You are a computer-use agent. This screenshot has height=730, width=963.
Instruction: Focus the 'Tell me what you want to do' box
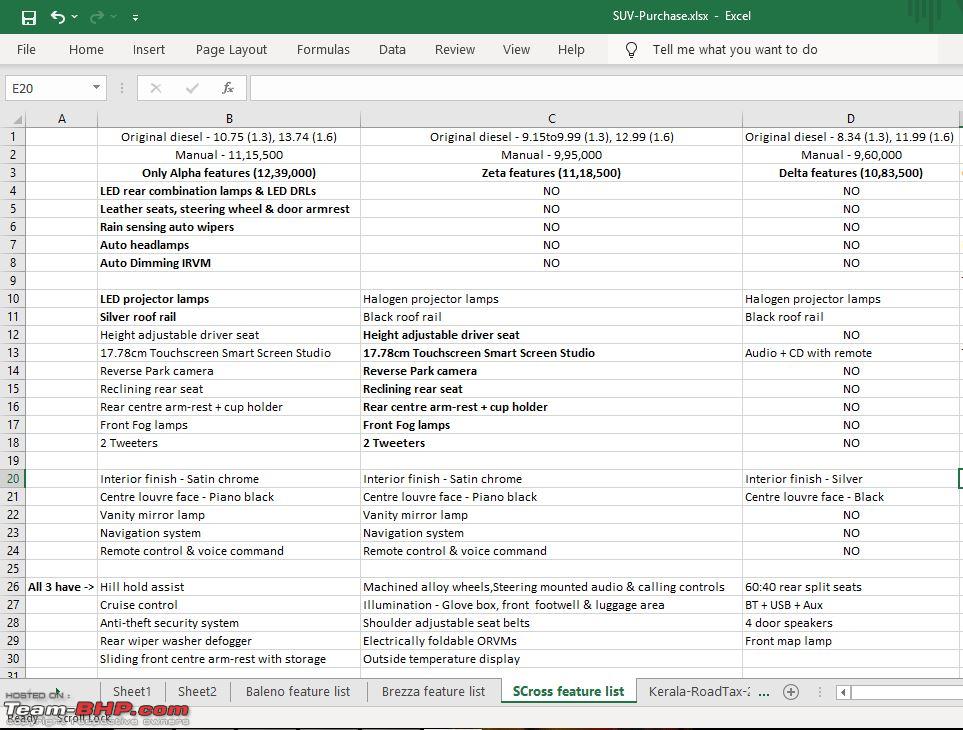pyautogui.click(x=735, y=50)
